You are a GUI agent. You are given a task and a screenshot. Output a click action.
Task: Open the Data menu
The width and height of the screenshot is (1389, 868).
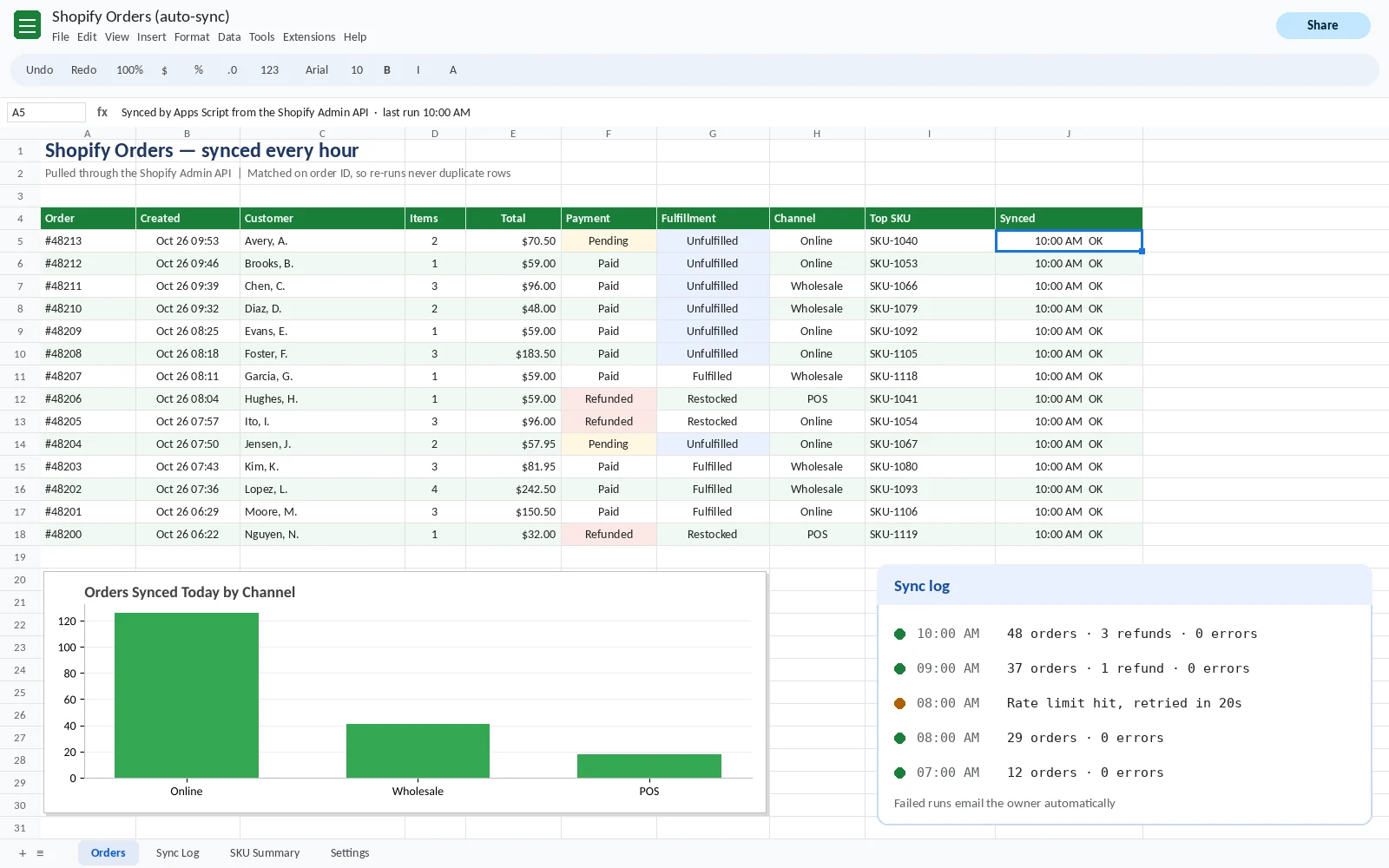coord(229,37)
